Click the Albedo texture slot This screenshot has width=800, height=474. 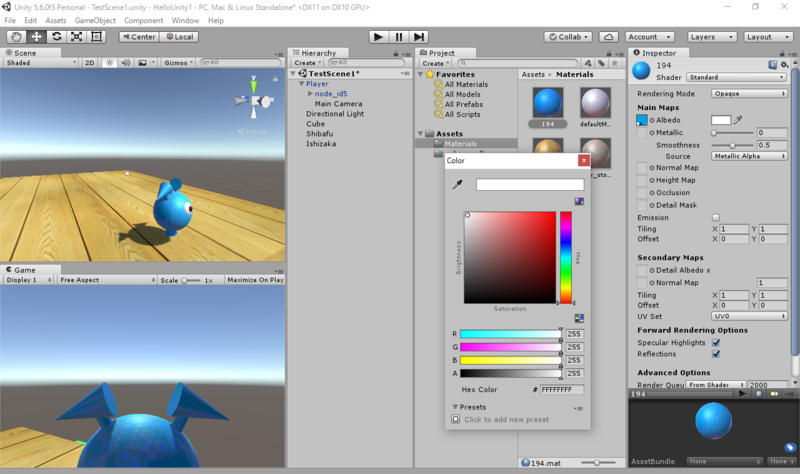(x=641, y=120)
